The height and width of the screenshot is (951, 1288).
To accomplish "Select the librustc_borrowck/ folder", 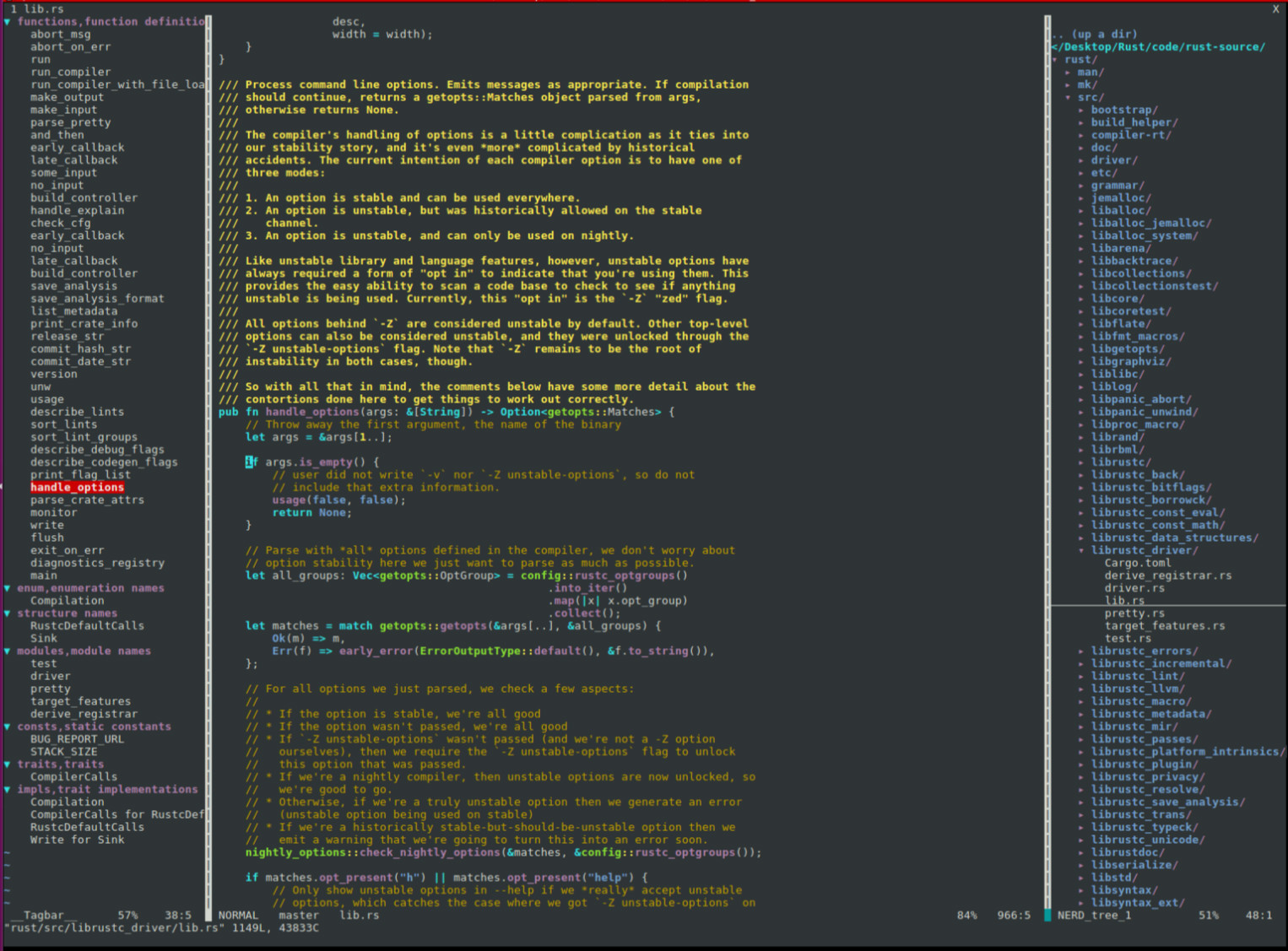I will click(x=1151, y=500).
